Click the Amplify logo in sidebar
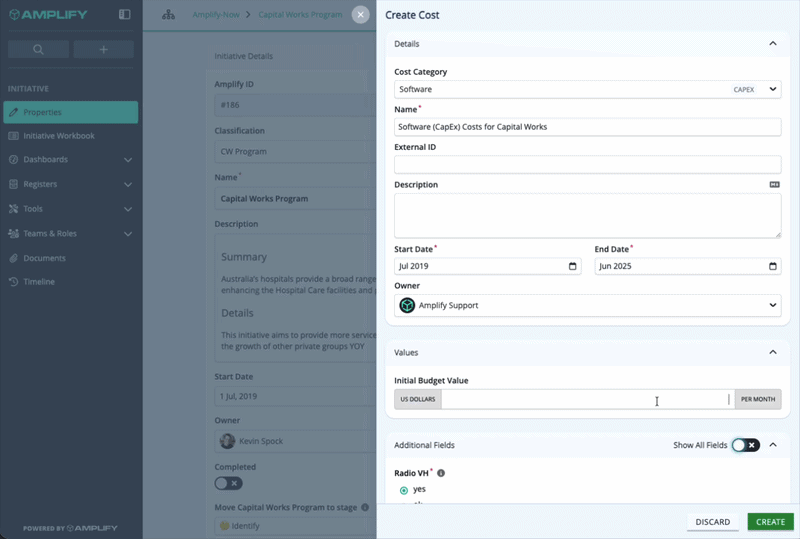Viewport: 800px width, 539px height. (x=48, y=15)
